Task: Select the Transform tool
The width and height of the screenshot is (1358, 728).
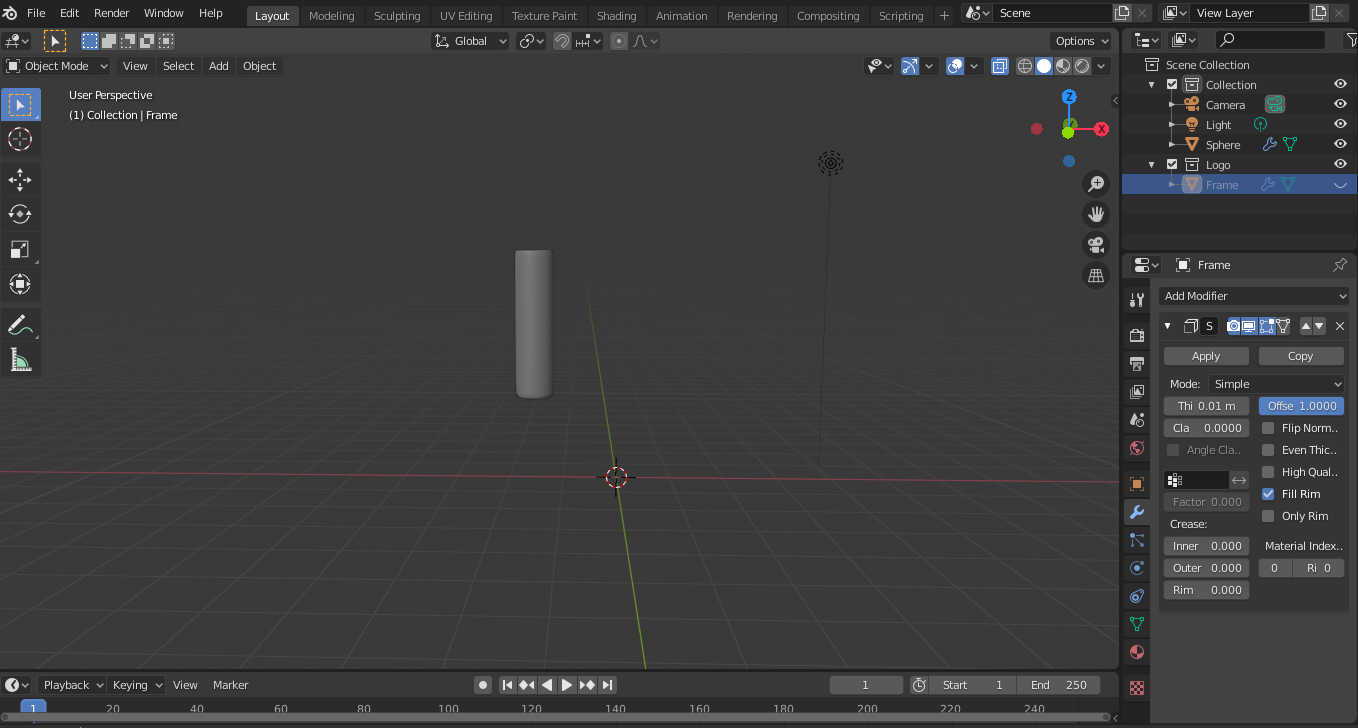Action: (x=20, y=284)
